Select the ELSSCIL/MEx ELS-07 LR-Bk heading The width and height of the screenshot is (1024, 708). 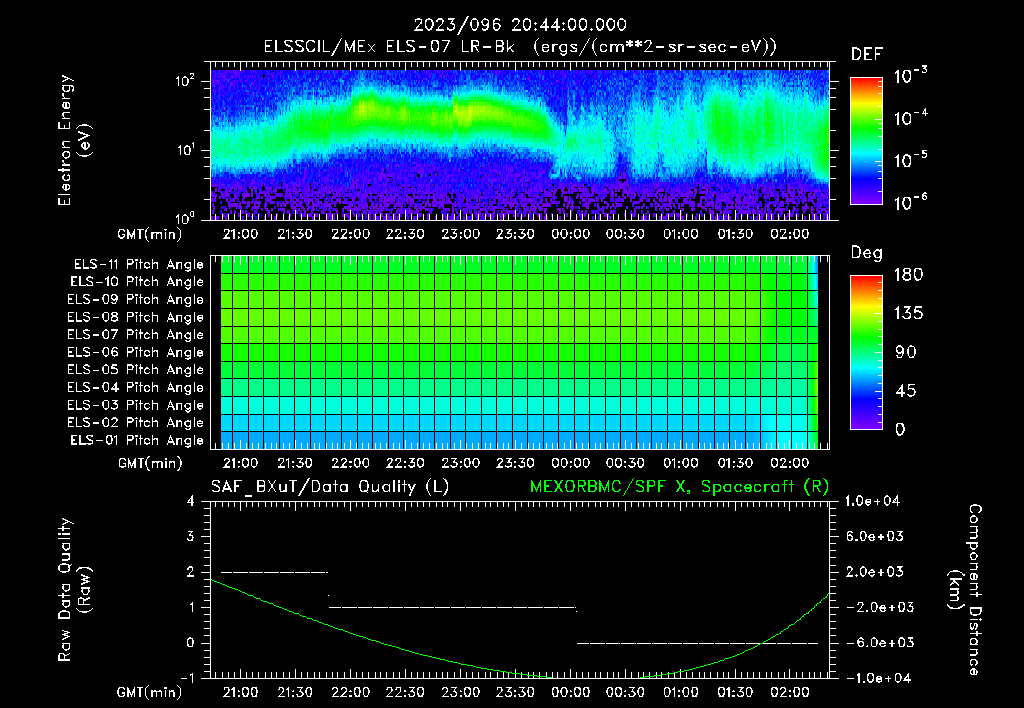(389, 47)
